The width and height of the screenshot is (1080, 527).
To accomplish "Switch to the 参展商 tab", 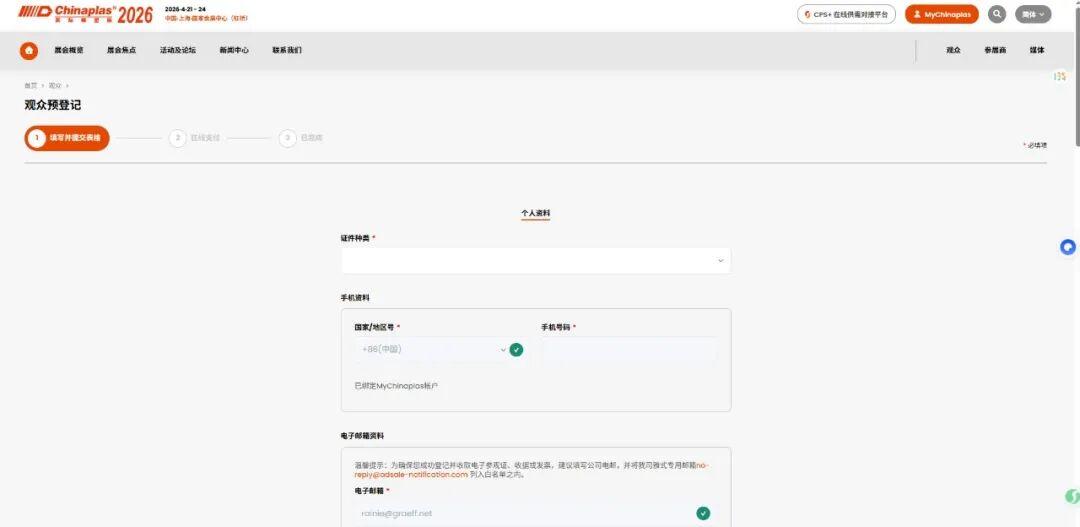I will tap(995, 50).
